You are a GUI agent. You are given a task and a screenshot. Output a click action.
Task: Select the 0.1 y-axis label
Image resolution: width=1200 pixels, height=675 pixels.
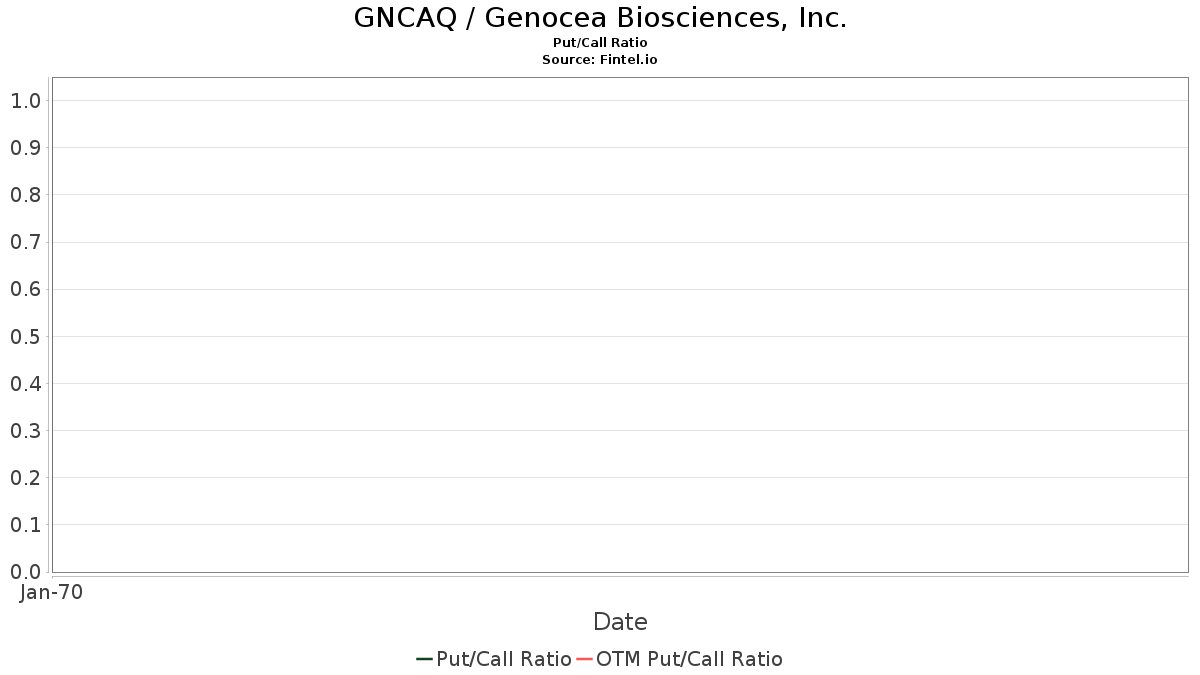25,524
